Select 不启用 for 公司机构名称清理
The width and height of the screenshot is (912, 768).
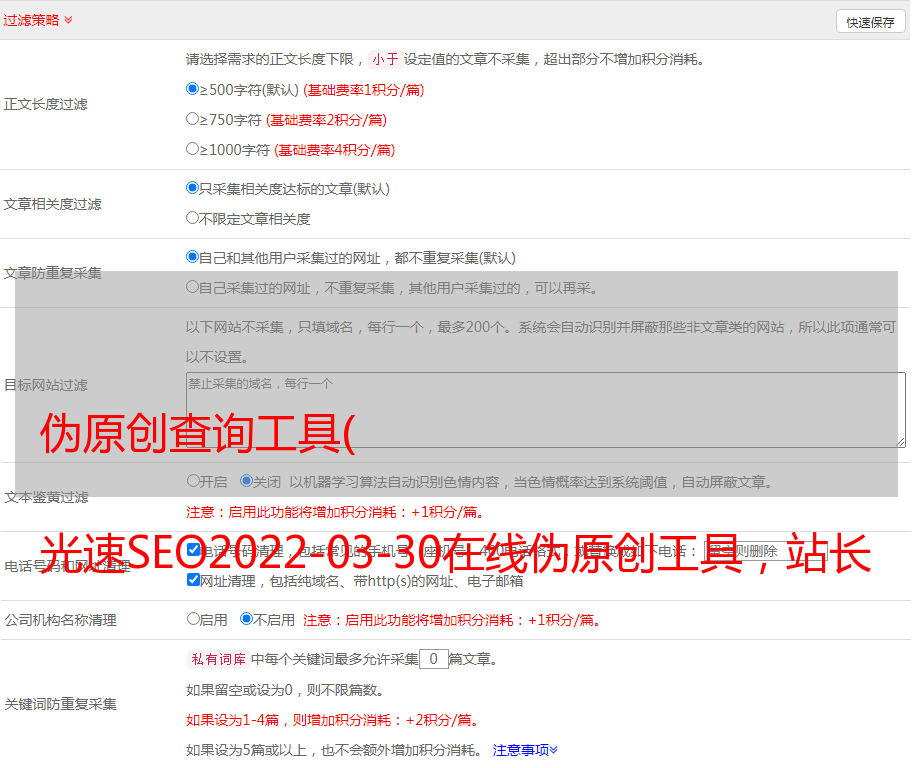[x=246, y=619]
